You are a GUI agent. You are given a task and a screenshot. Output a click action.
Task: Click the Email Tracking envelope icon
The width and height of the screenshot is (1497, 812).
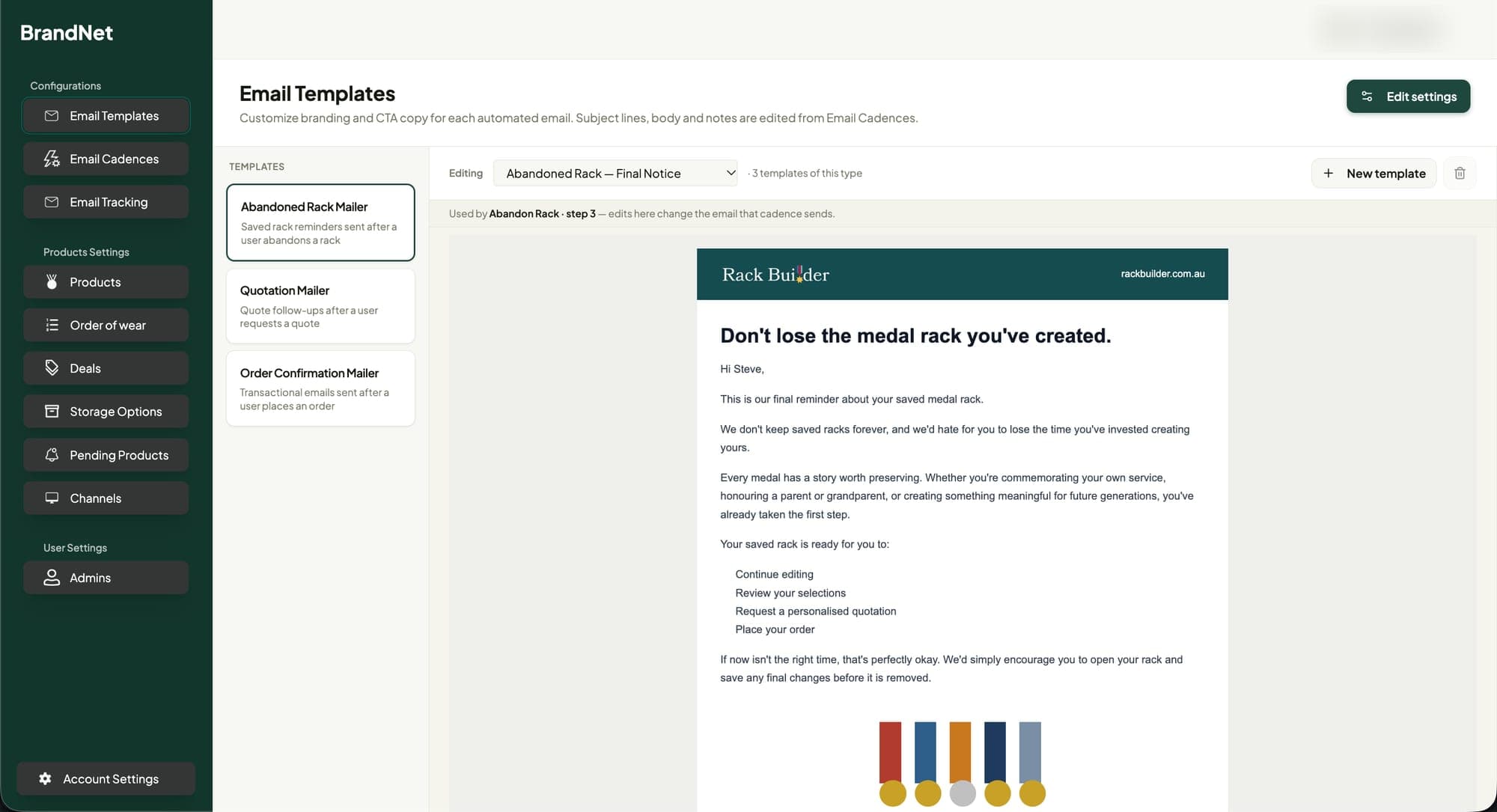click(52, 202)
